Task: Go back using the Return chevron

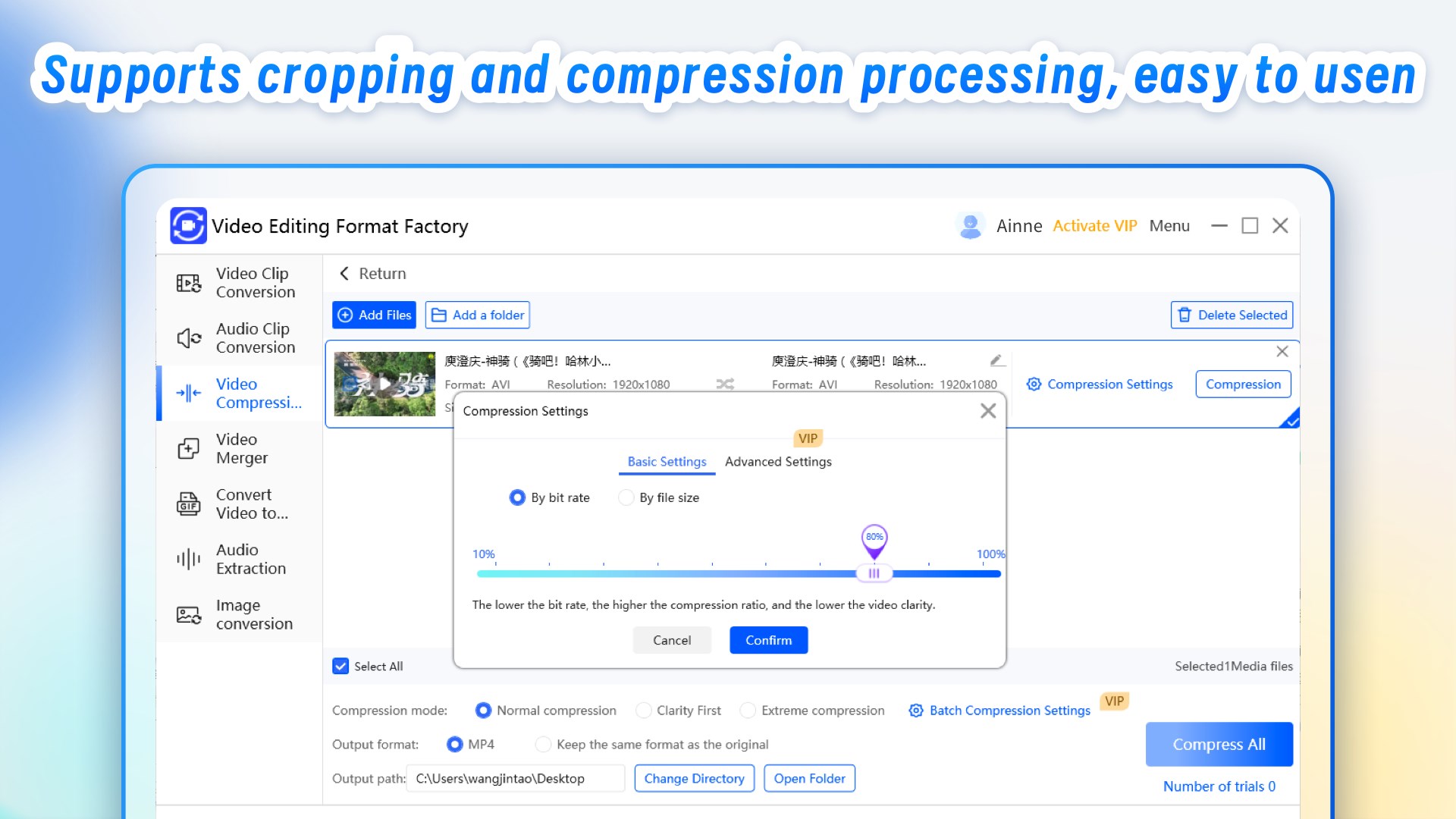Action: pos(345,274)
